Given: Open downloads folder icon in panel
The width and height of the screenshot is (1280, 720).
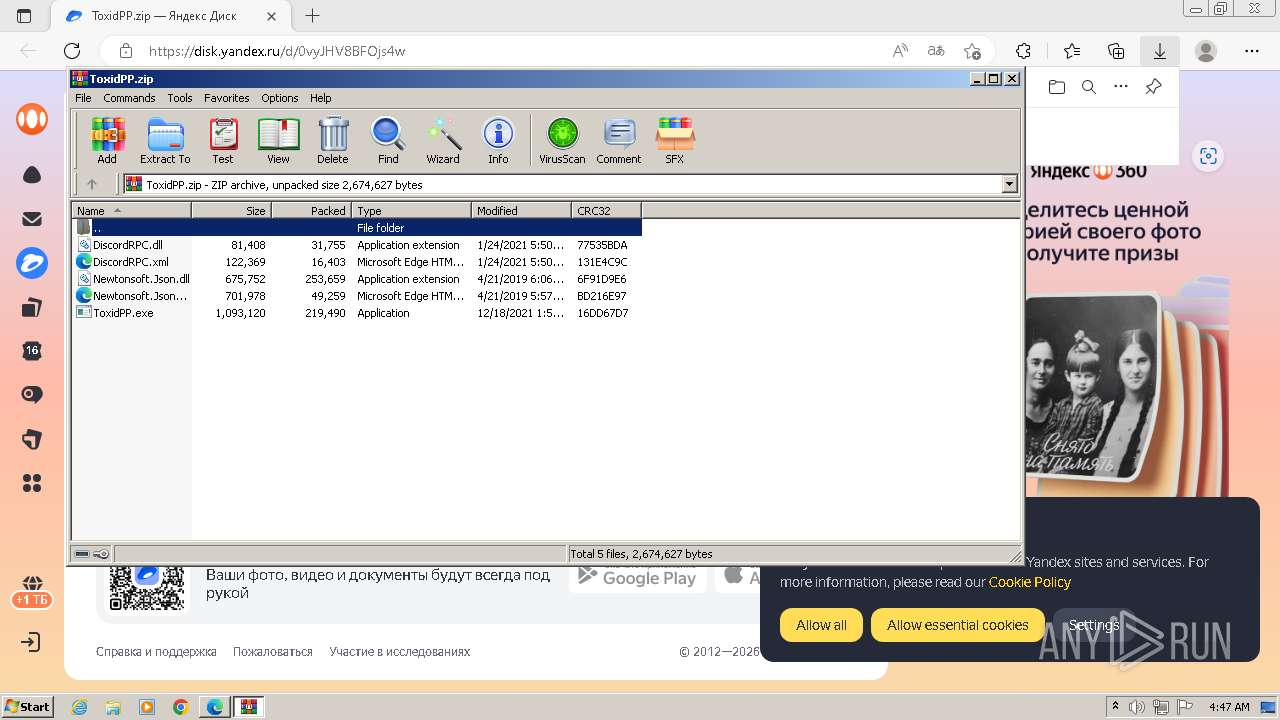Looking at the screenshot, I should [x=1057, y=87].
